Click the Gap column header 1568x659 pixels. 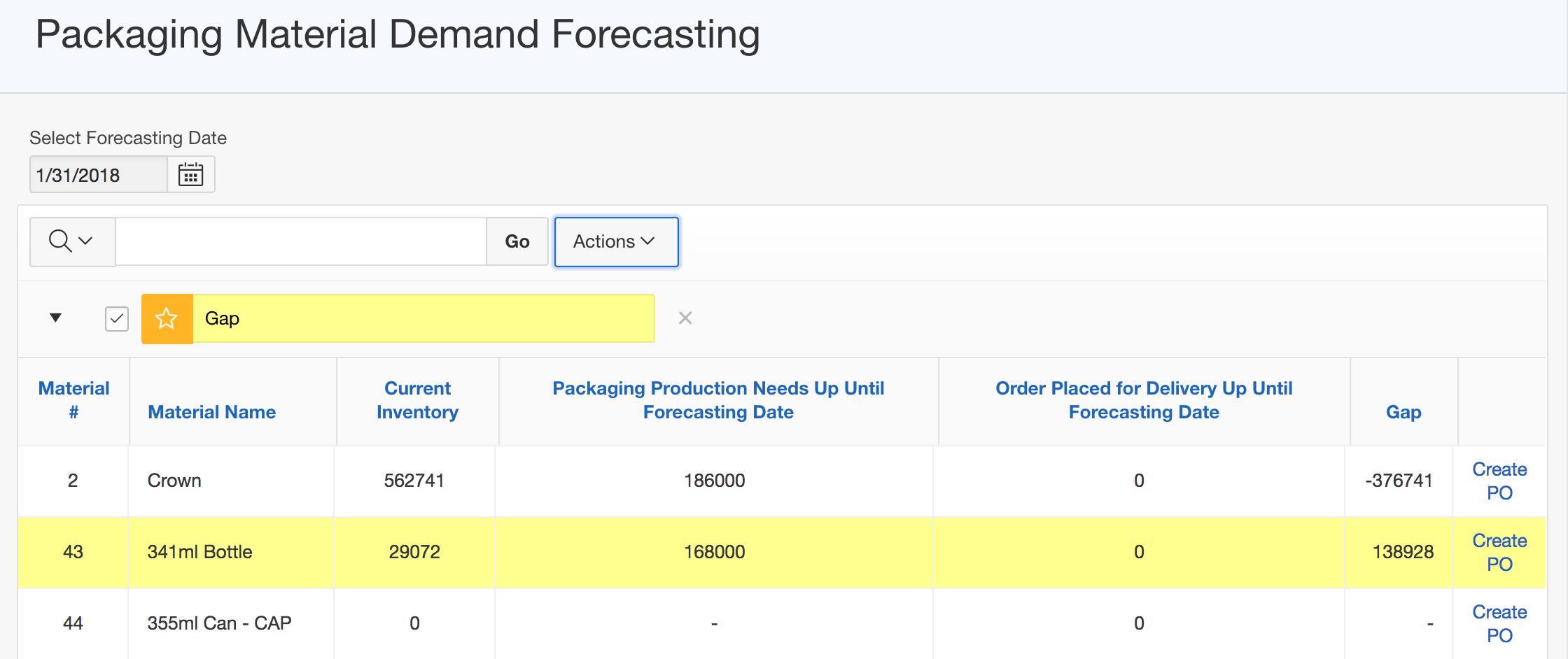(1403, 412)
